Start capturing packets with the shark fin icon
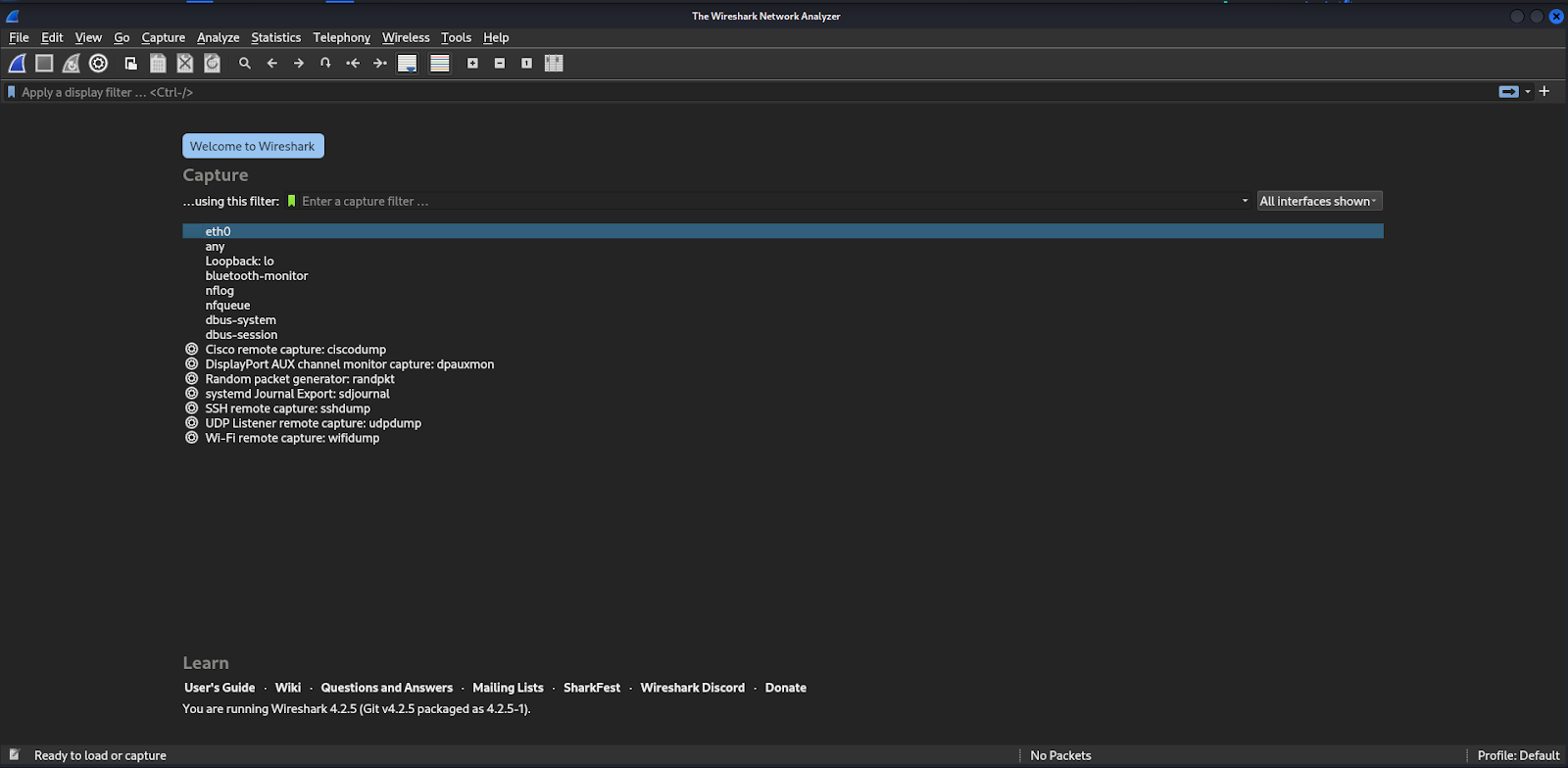1568x768 pixels. click(17, 64)
